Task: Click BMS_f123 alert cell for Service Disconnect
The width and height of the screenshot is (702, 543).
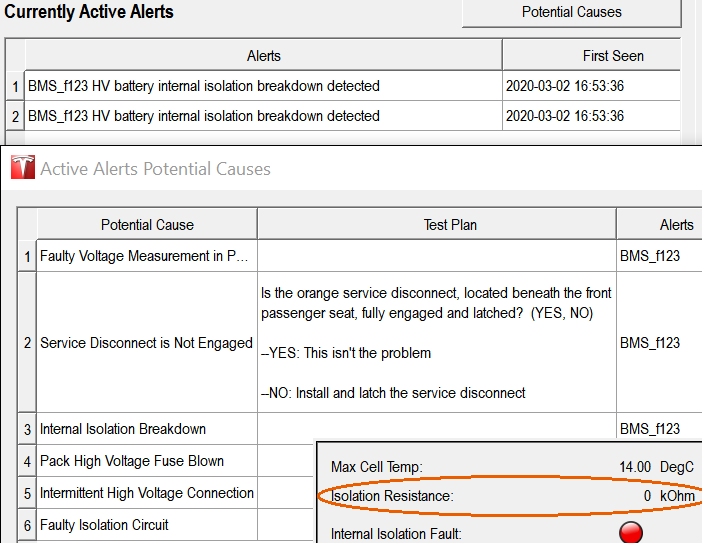Action: 650,343
